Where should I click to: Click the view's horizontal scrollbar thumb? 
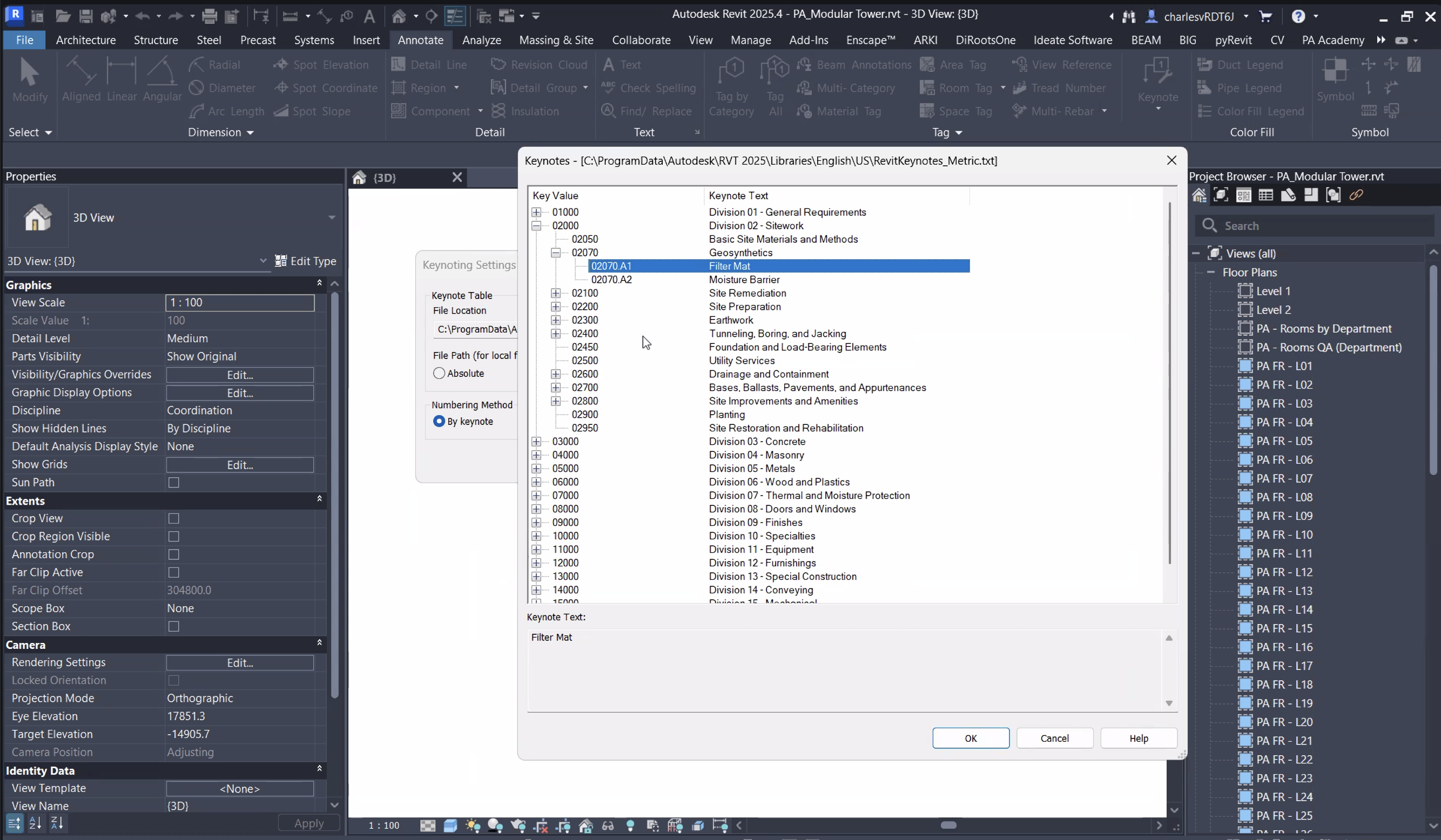[x=948, y=826]
